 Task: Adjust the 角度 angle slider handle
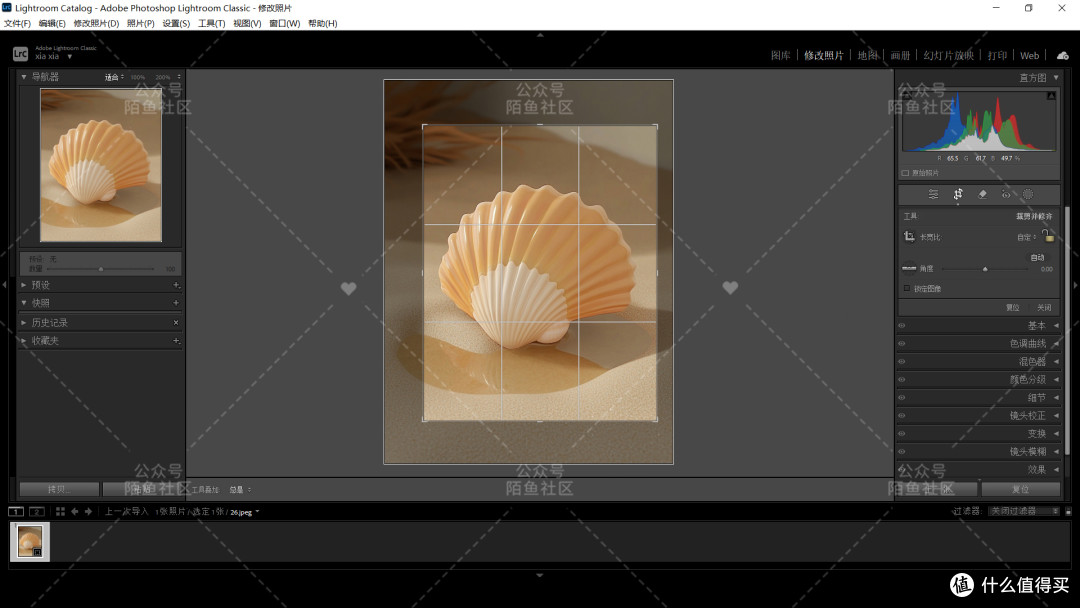pos(985,269)
